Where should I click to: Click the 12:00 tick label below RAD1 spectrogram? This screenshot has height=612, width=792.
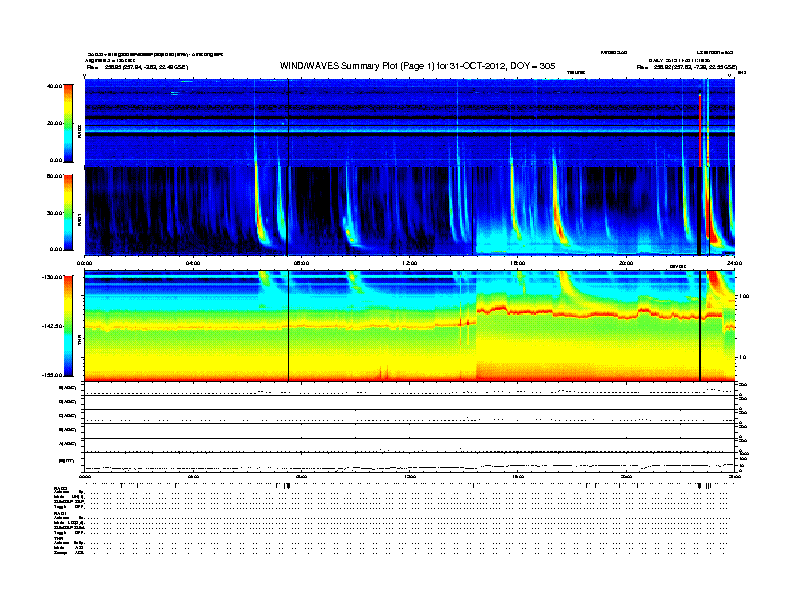point(410,263)
